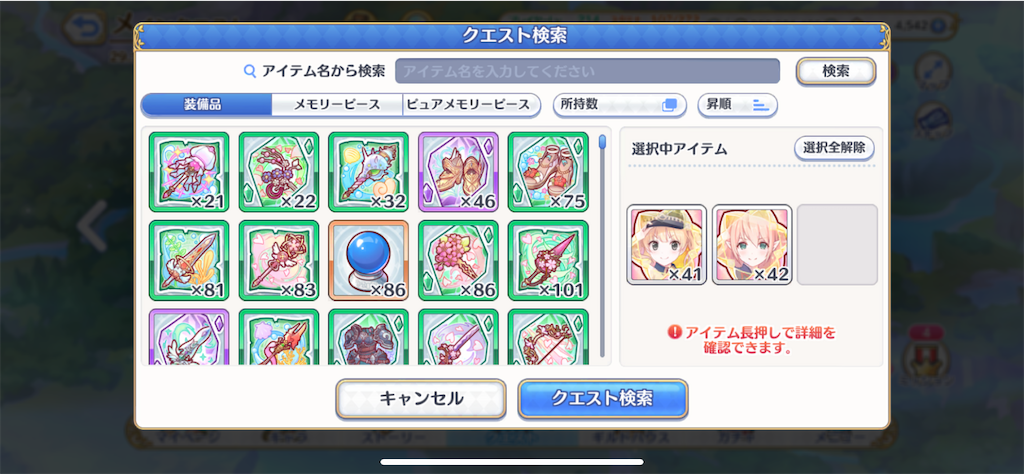Viewport: 1024px width, 474px height.
Task: Switch to the ピュアメモリーピース tab
Action: click(x=471, y=105)
